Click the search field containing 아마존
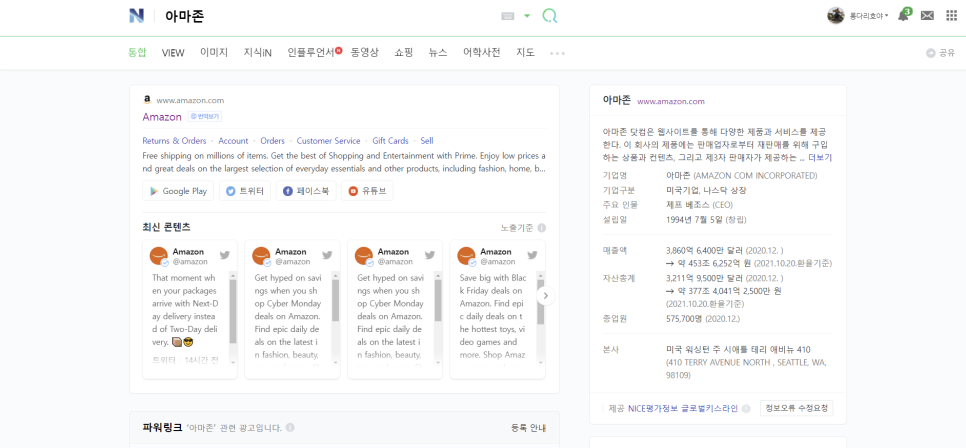The image size is (966, 448). pos(327,16)
